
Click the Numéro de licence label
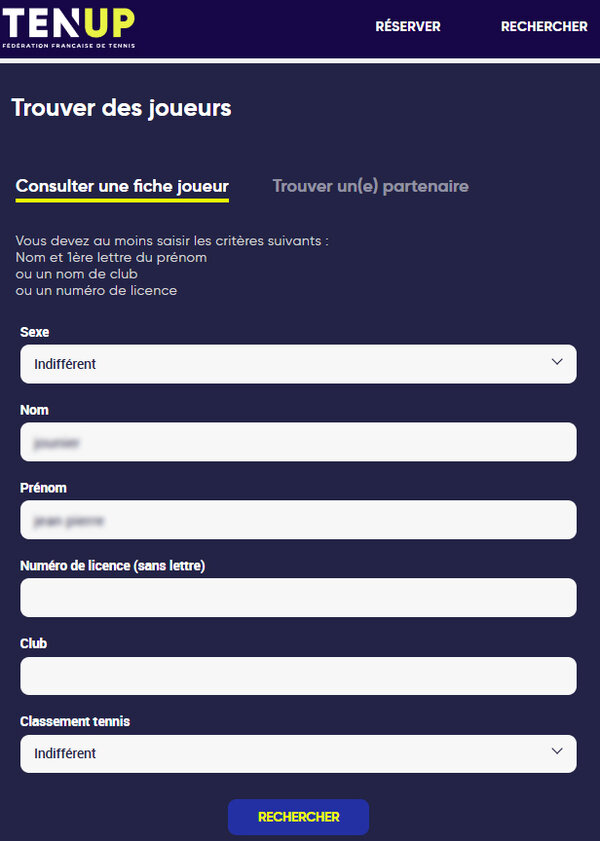click(x=112, y=566)
